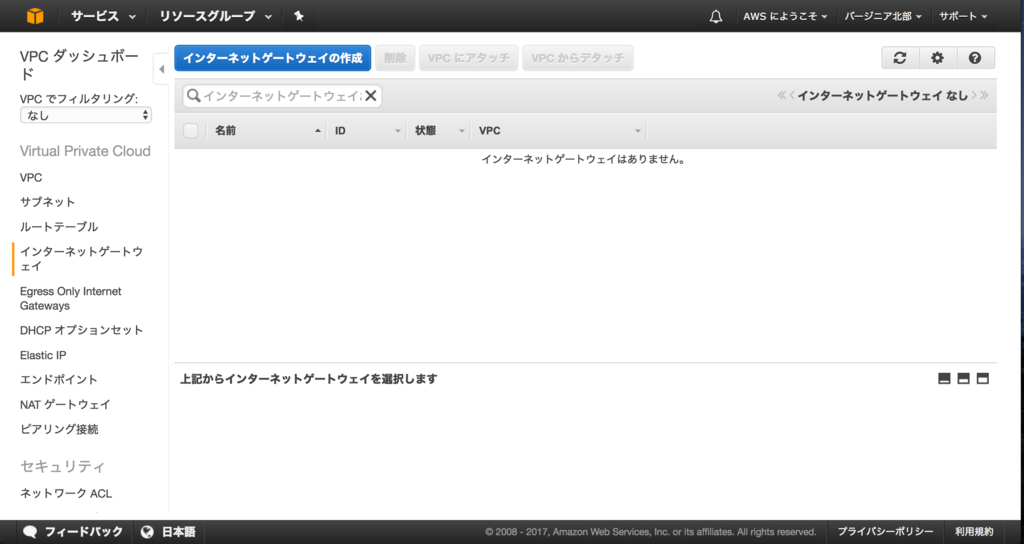
Task: Open the VPC filter dropdown showing なし
Action: click(86, 116)
